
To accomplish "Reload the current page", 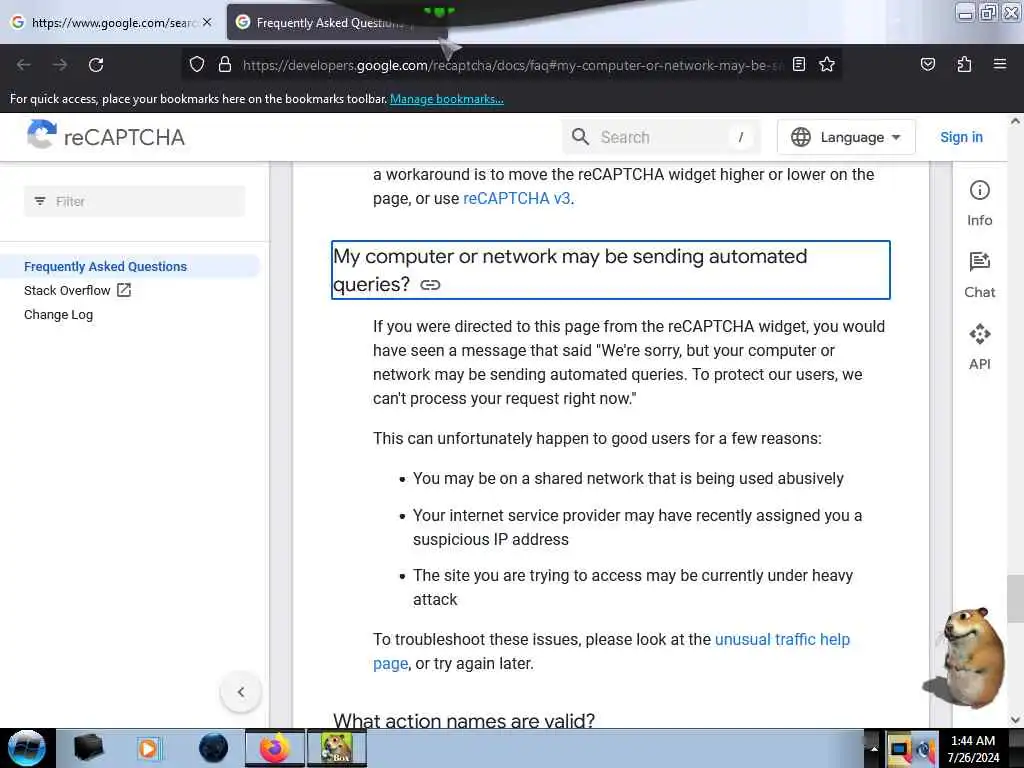I will click(96, 65).
